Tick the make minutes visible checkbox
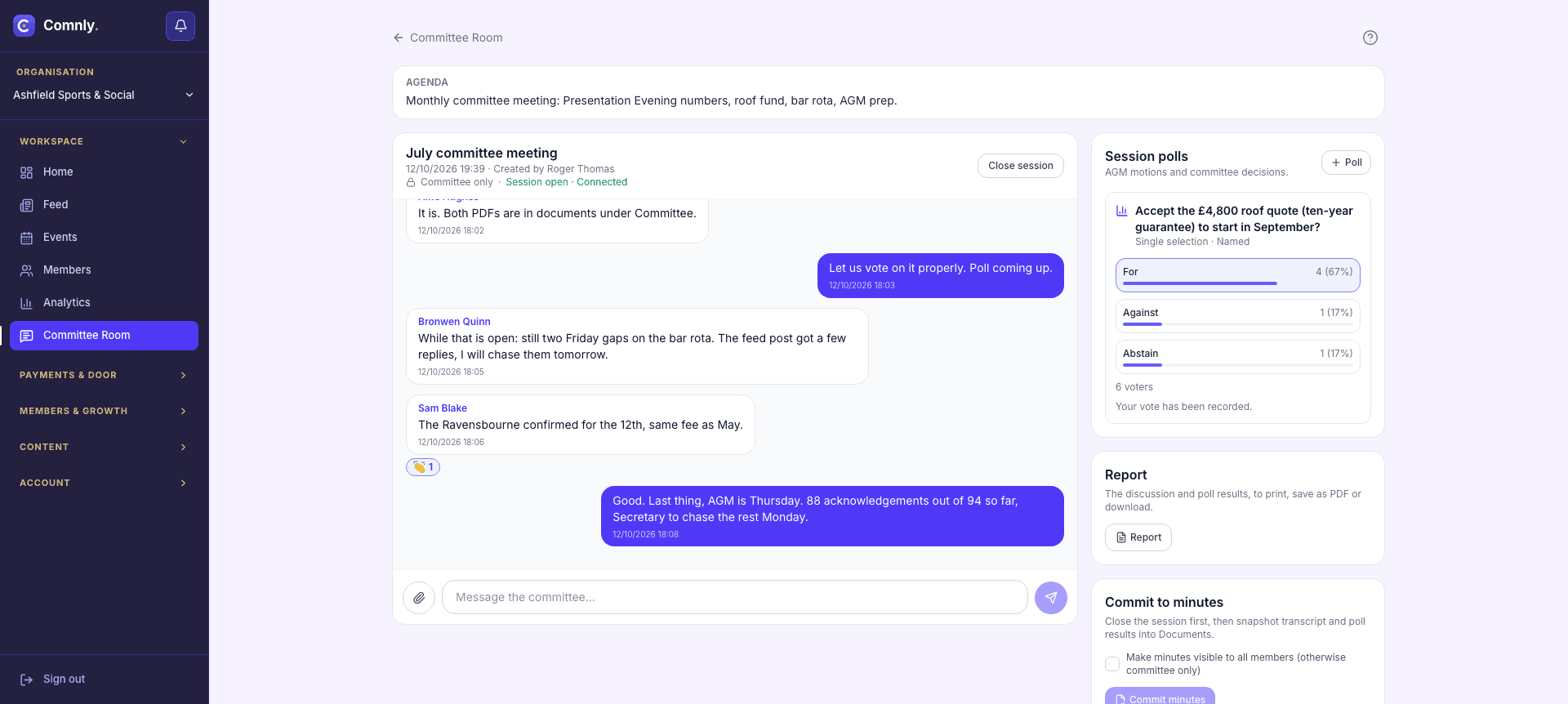 pyautogui.click(x=1112, y=664)
